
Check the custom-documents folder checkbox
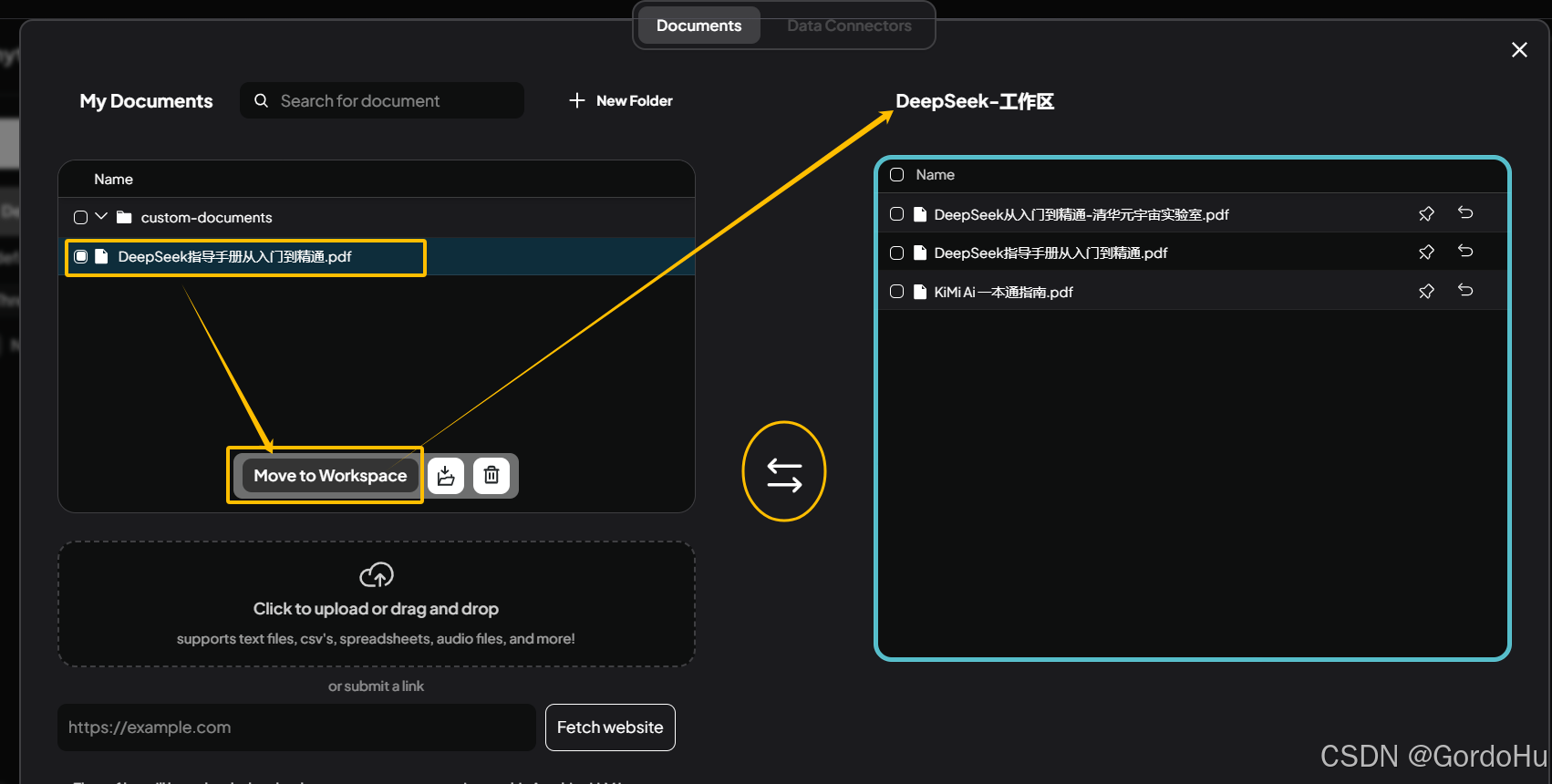(x=80, y=217)
